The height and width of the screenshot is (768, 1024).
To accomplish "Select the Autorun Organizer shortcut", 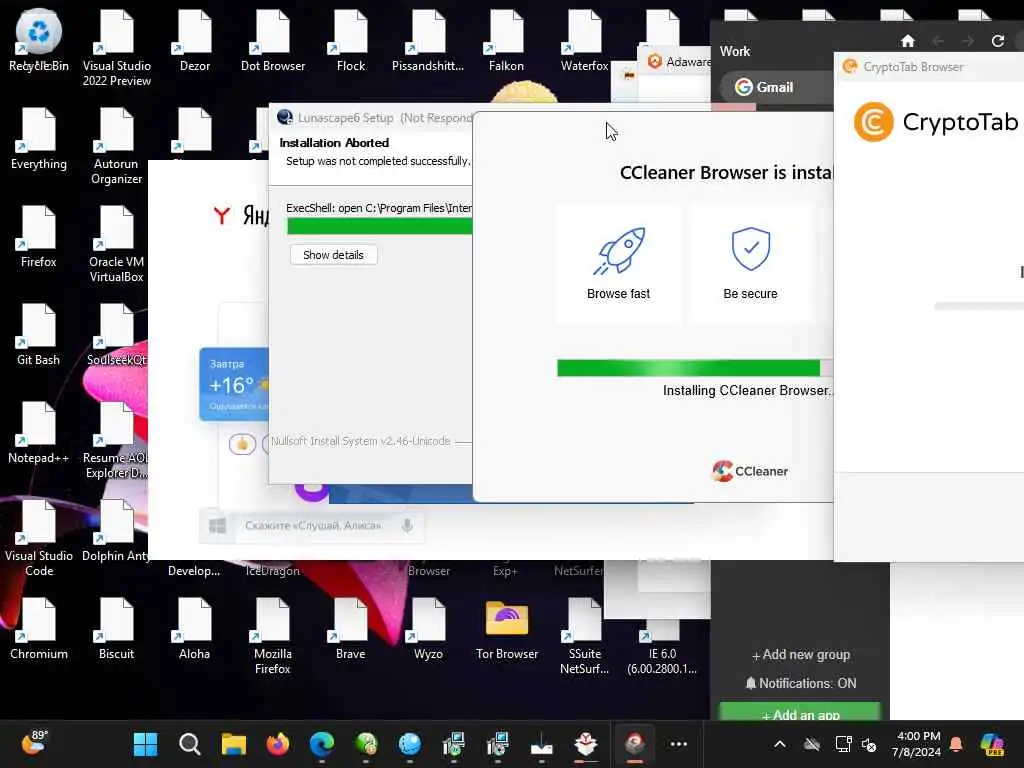I will (116, 146).
